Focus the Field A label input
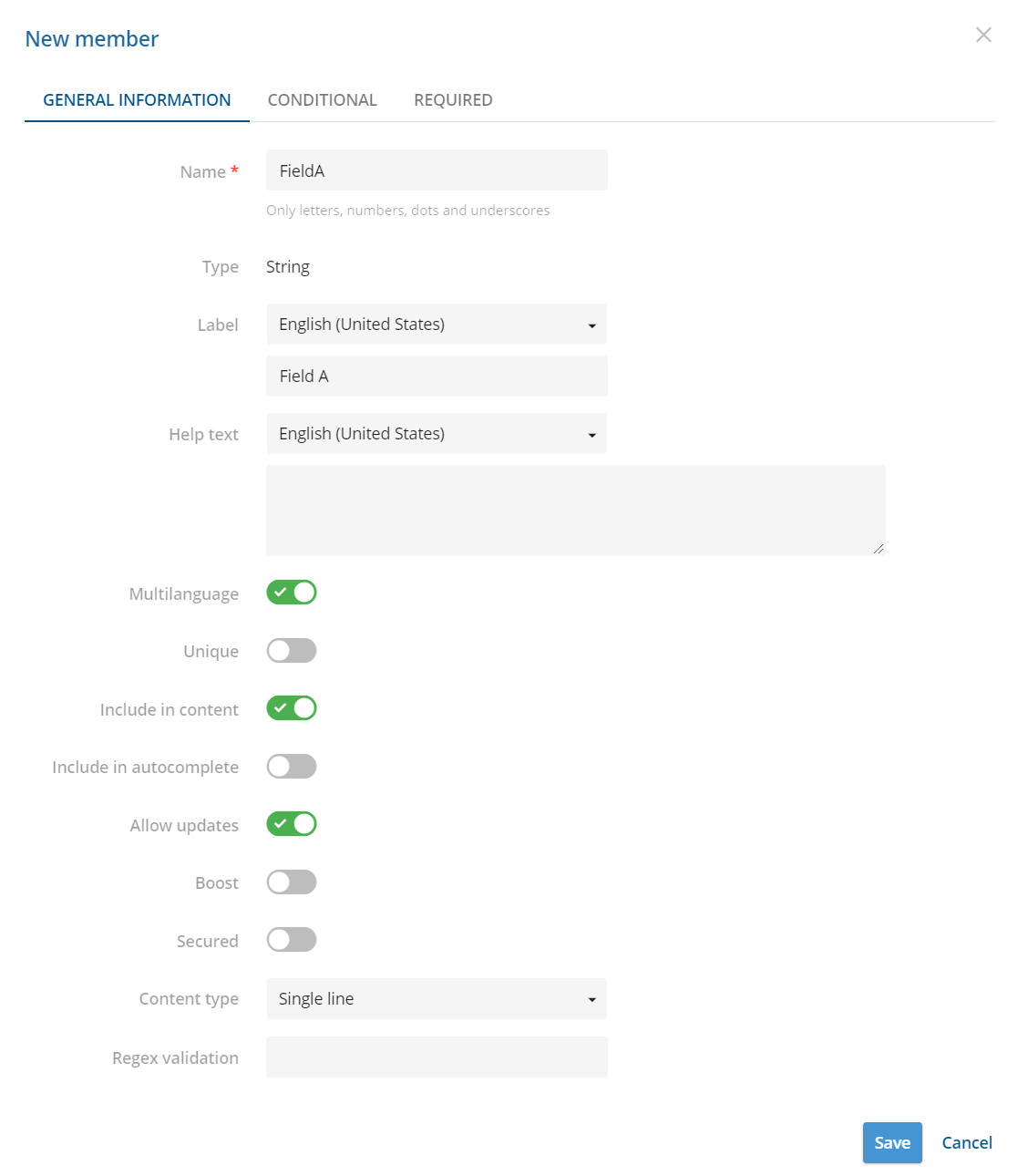Screen dimensions: 1018x1176 point(437,376)
